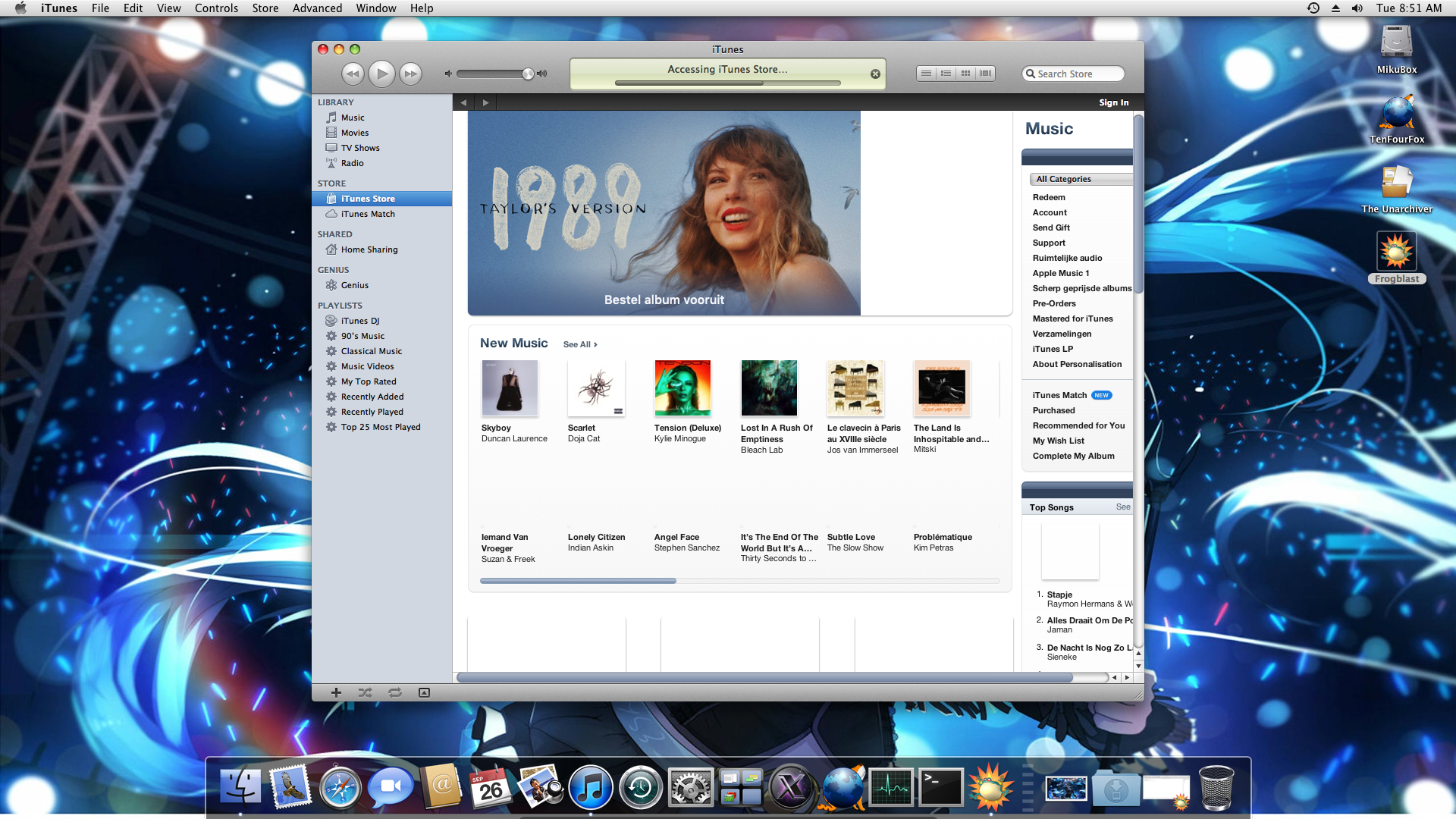Click the volume slider knob
1456x819 pixels.
(528, 74)
